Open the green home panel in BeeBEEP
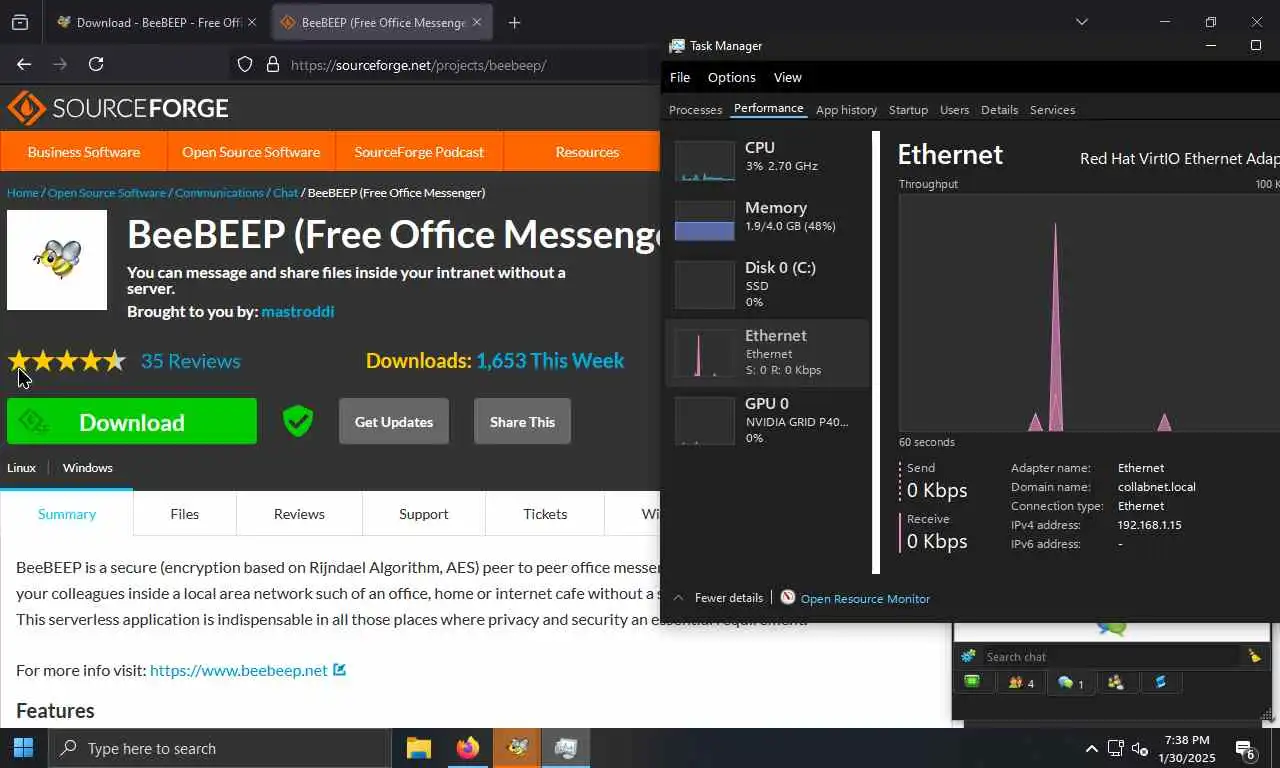 (x=972, y=682)
